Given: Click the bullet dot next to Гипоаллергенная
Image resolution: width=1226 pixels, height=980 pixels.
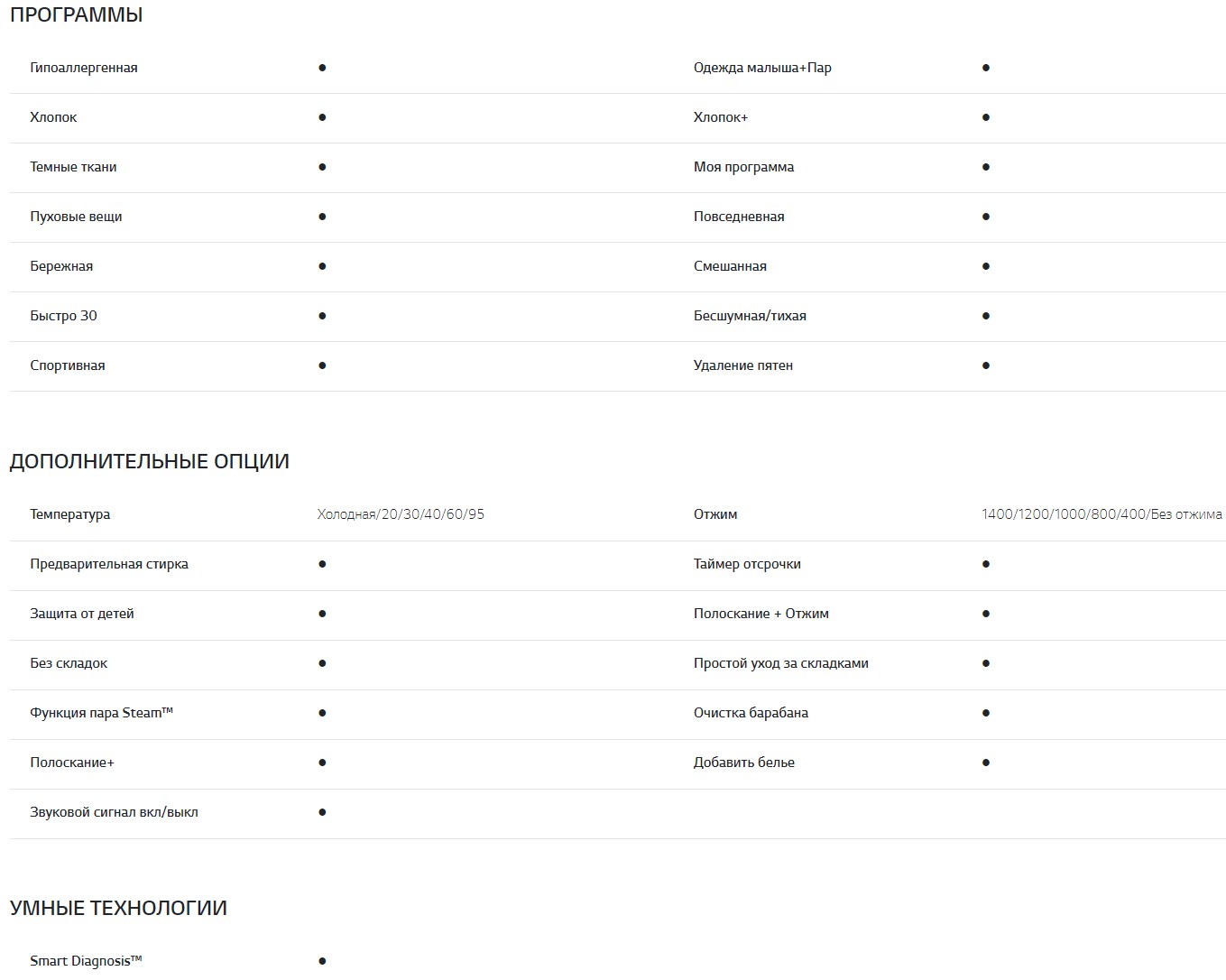Looking at the screenshot, I should (x=322, y=68).
